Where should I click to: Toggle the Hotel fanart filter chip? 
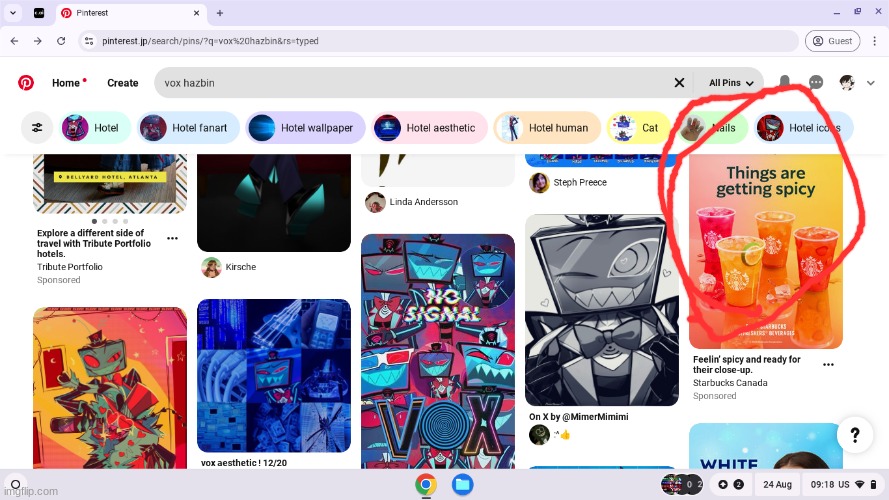pyautogui.click(x=186, y=128)
